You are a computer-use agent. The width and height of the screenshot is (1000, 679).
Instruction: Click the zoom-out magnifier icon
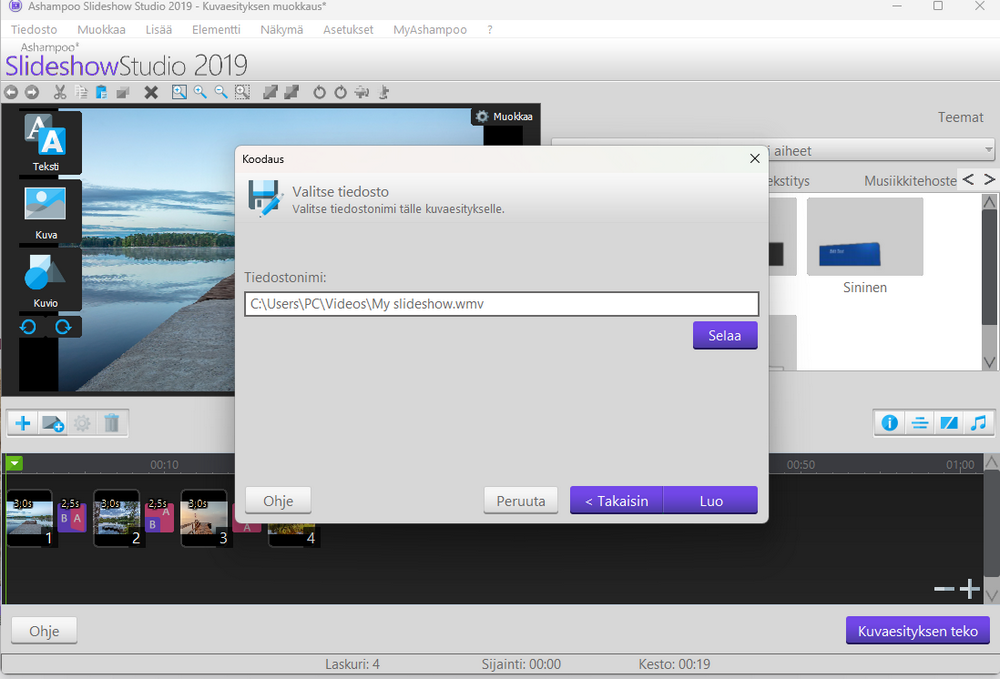click(221, 92)
